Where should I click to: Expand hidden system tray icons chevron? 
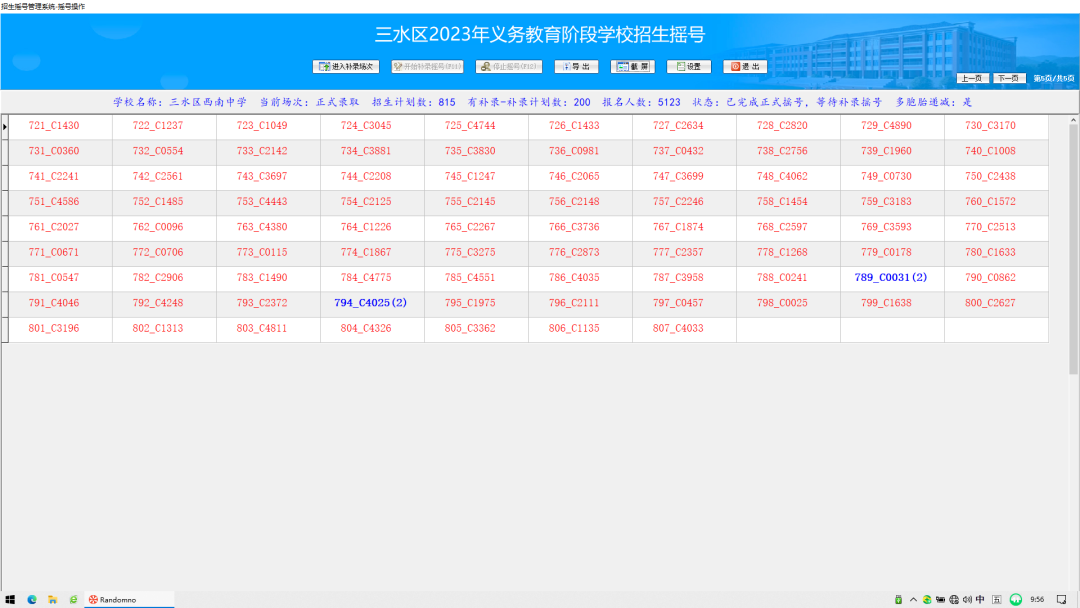[913, 600]
